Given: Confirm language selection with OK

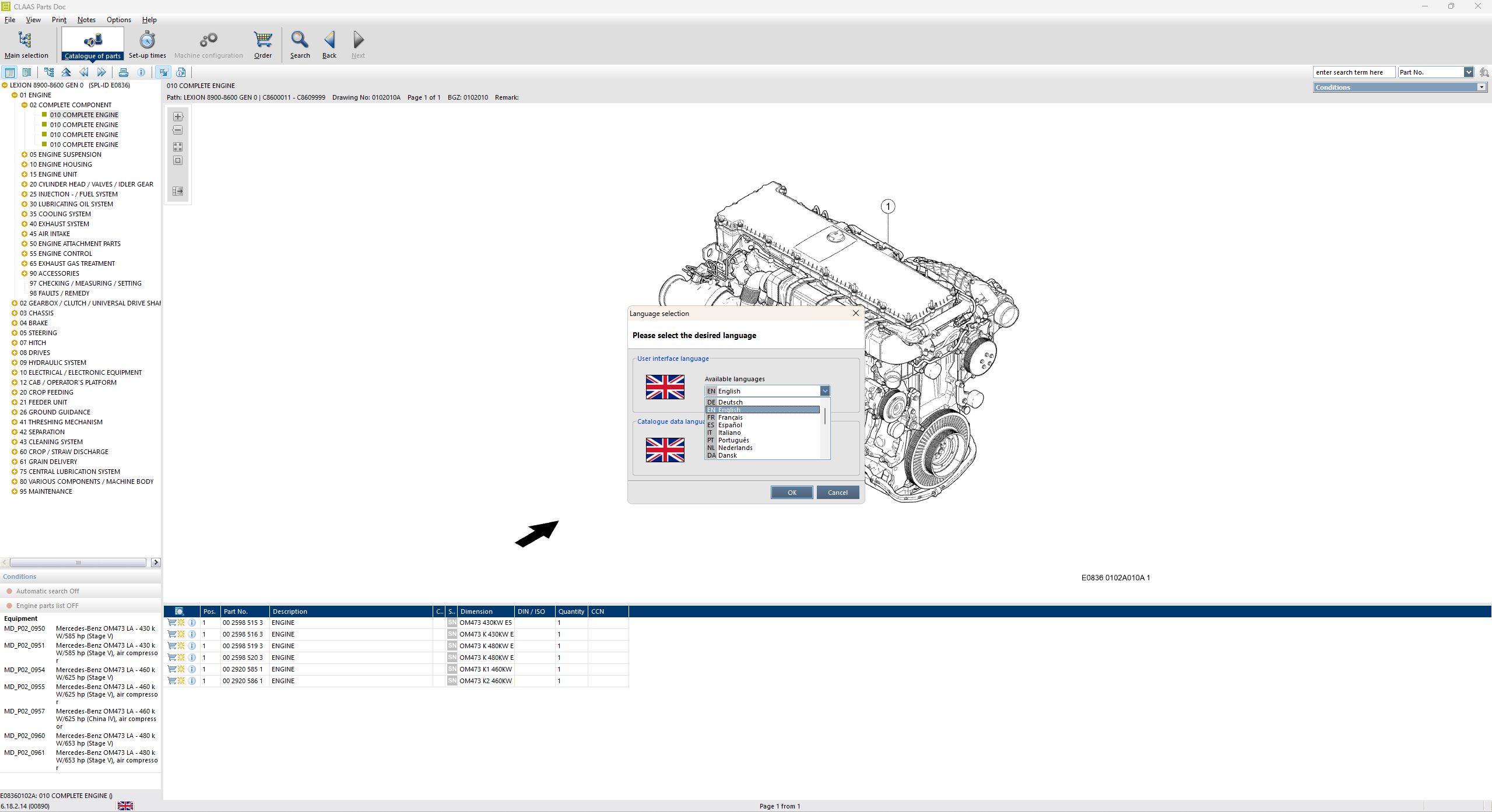Looking at the screenshot, I should pyautogui.click(x=791, y=493).
